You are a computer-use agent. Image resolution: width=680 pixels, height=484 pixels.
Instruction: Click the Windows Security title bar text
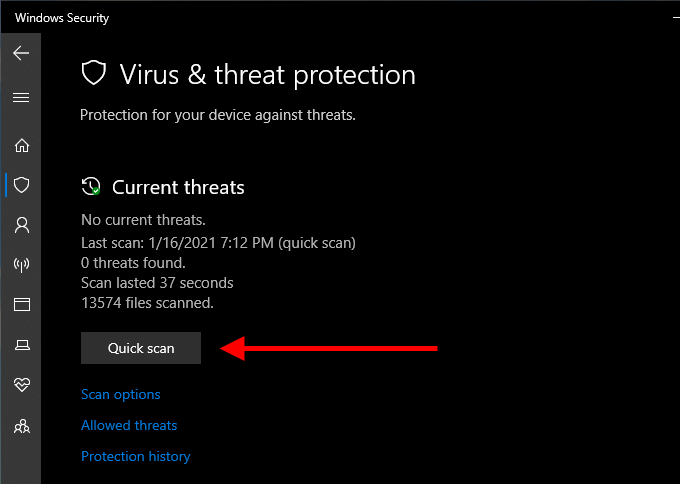pos(62,18)
